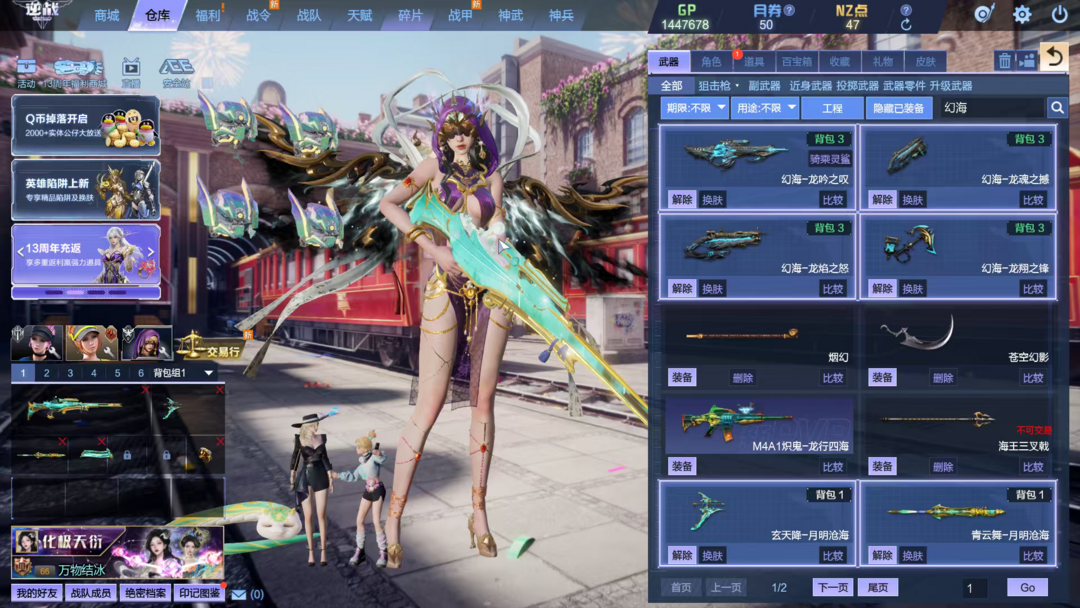Open the 13周年福利商城 icon

76,72
